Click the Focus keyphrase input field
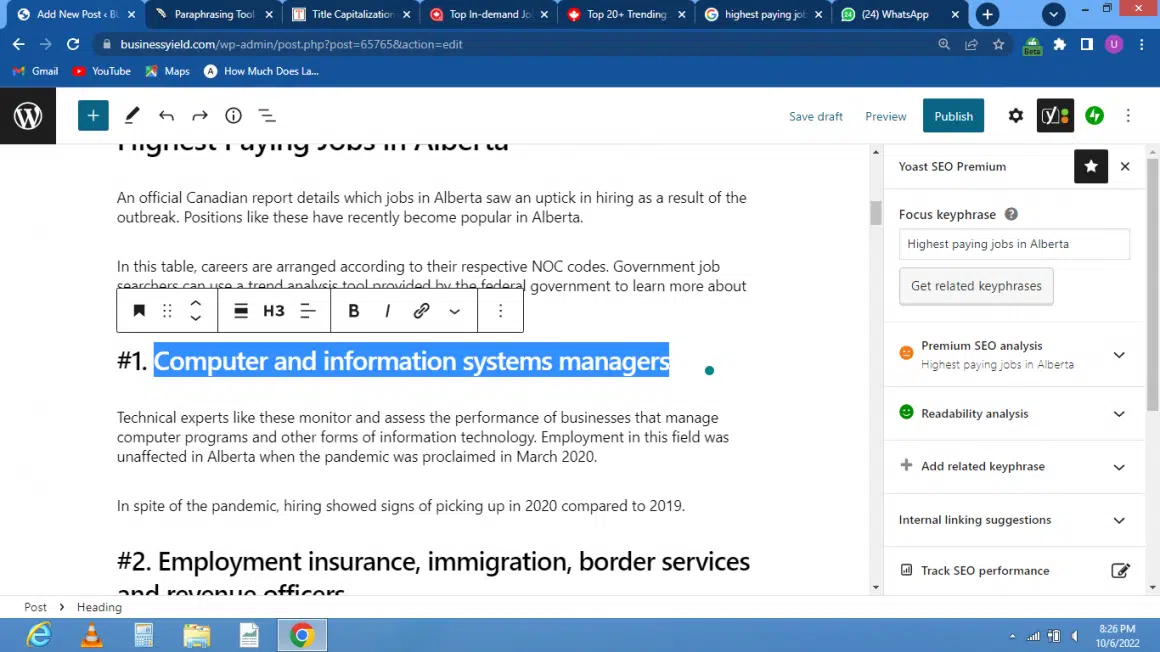1160x652 pixels. pos(1014,244)
